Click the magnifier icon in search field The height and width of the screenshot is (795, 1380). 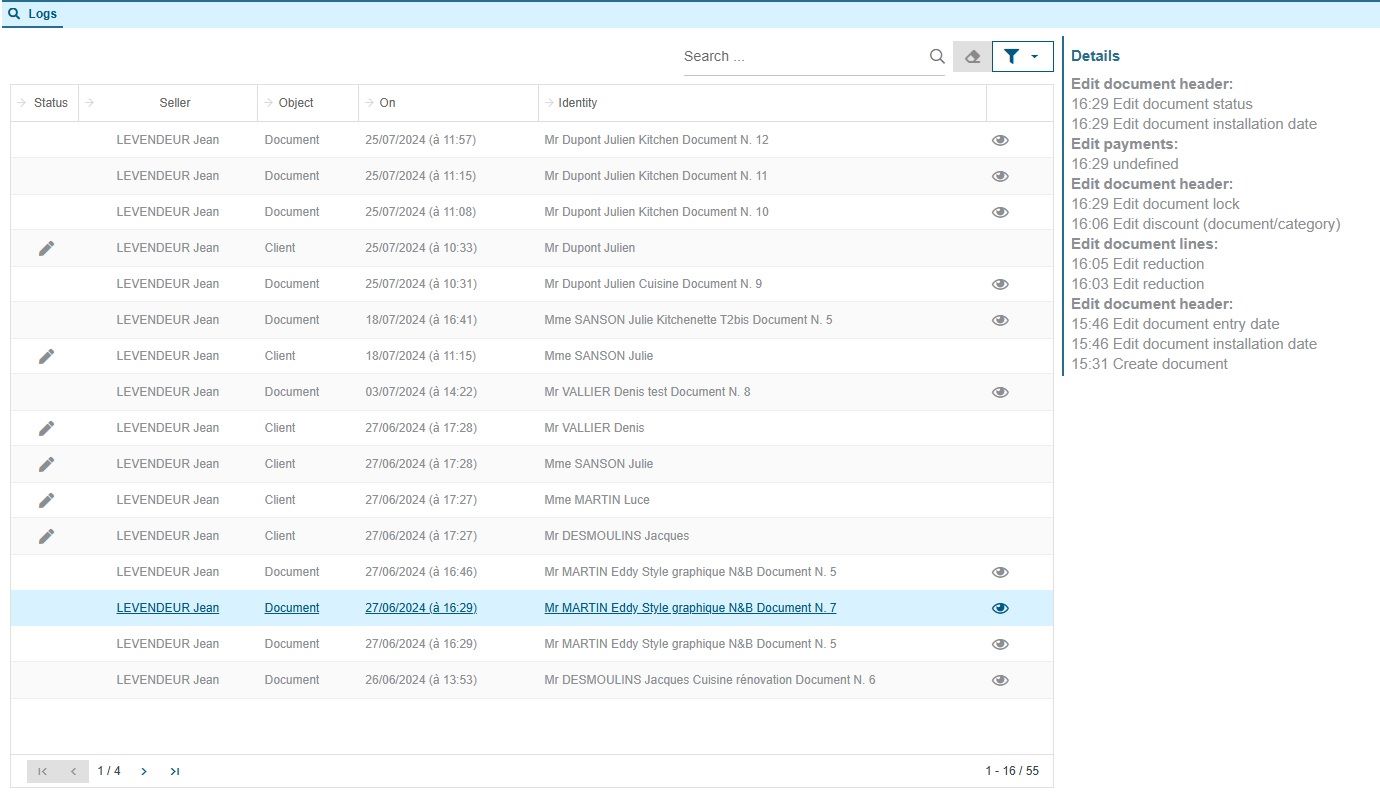coord(937,57)
